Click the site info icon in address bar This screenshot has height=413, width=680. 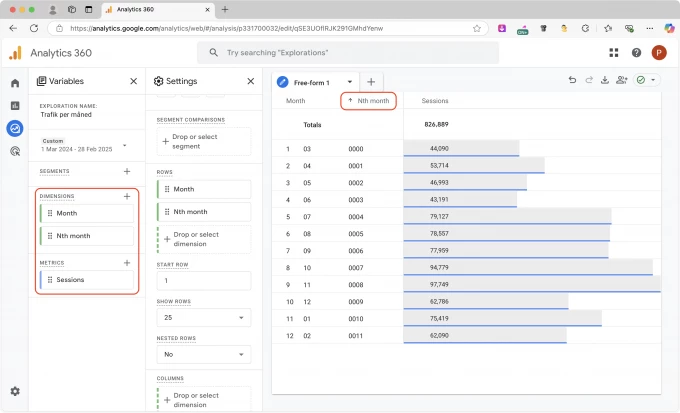click(x=60, y=28)
